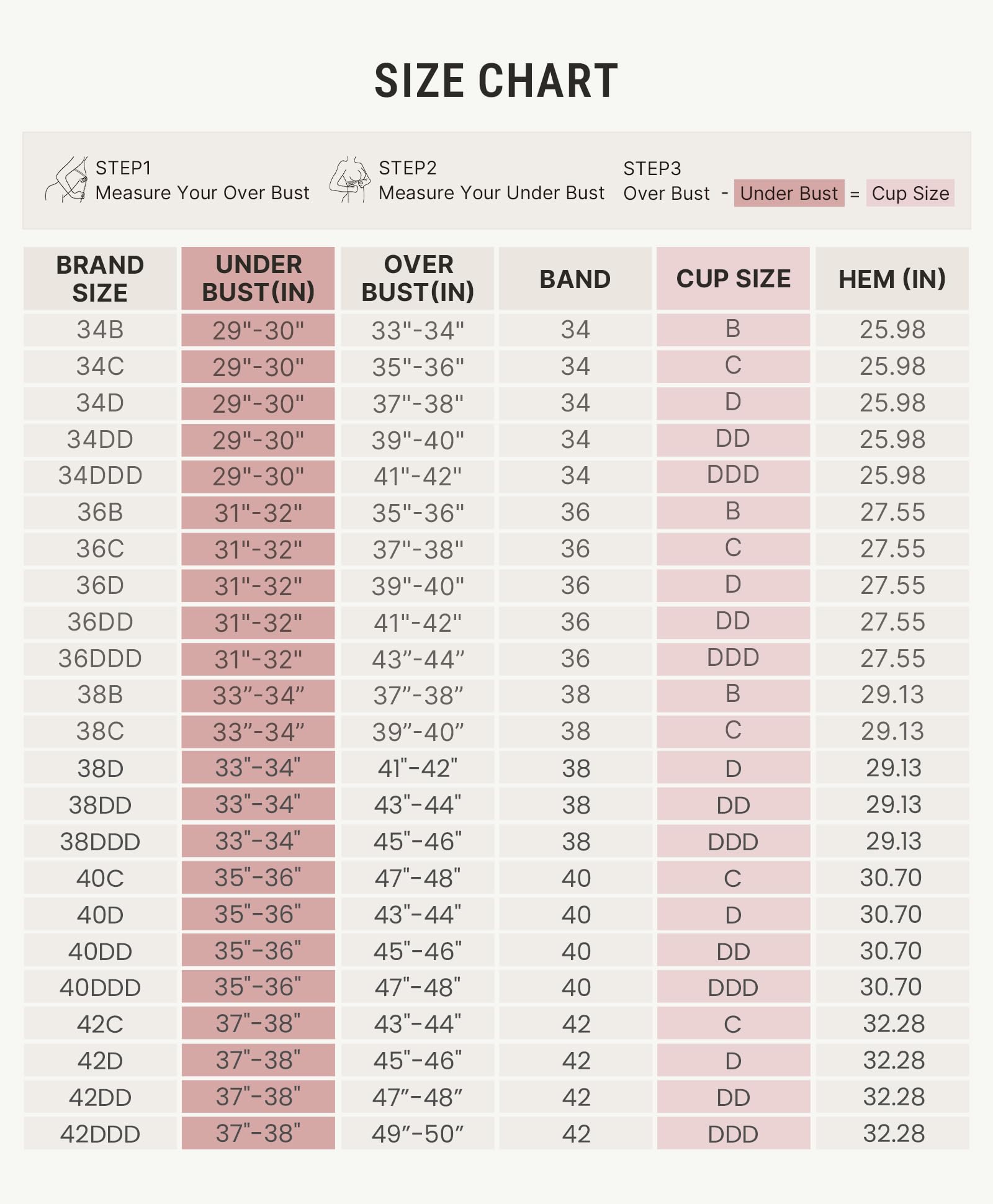Select the 38DD brand size cell

coord(100,805)
